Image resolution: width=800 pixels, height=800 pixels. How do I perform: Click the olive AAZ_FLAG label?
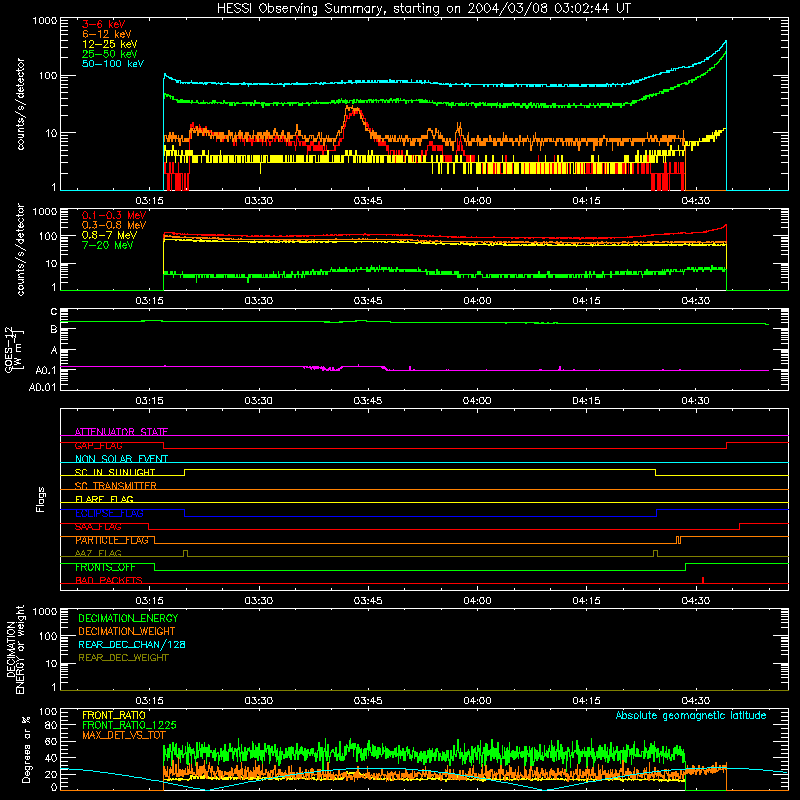point(98,553)
